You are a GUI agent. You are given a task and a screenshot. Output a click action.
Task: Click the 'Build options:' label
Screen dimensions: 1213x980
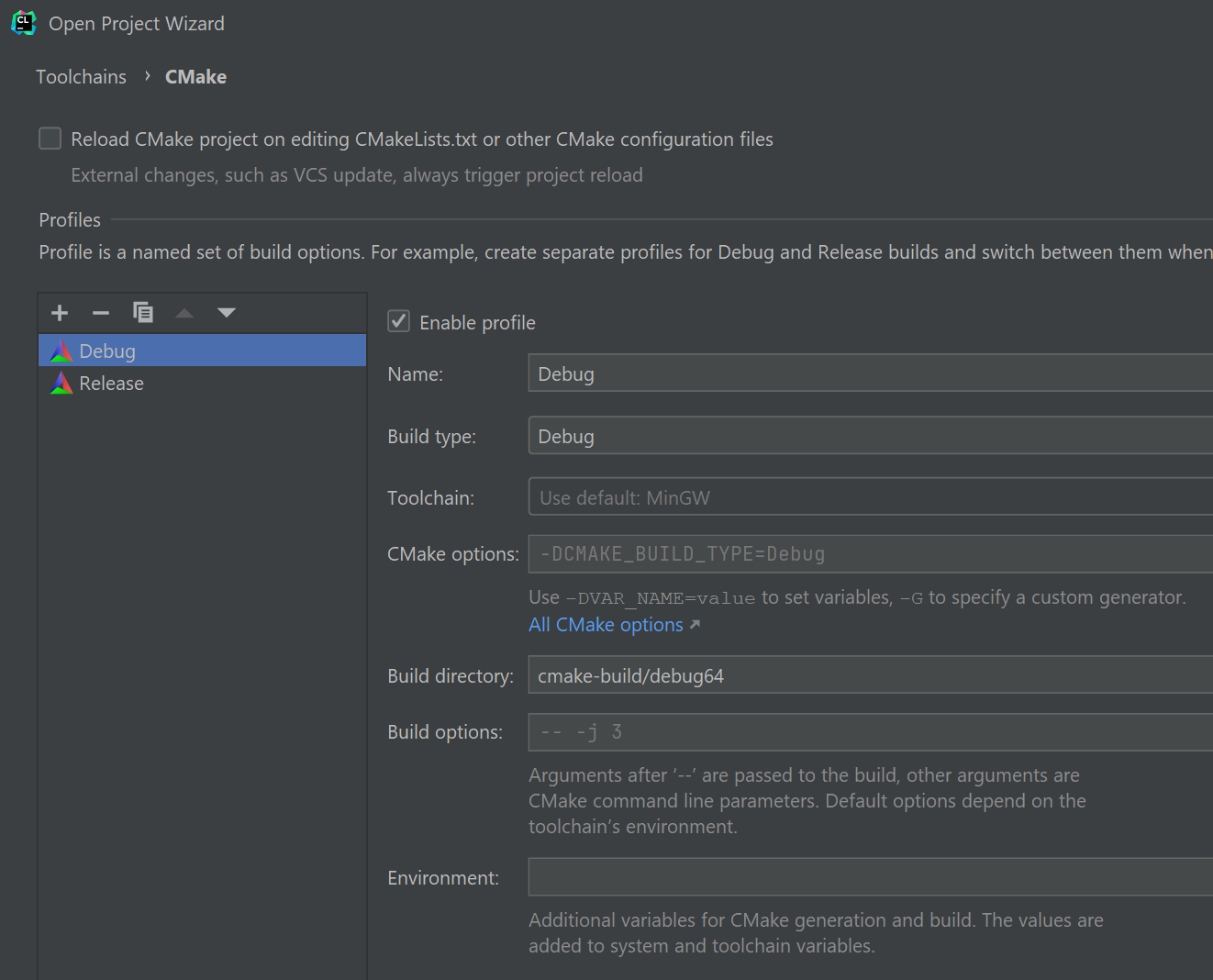coord(445,732)
